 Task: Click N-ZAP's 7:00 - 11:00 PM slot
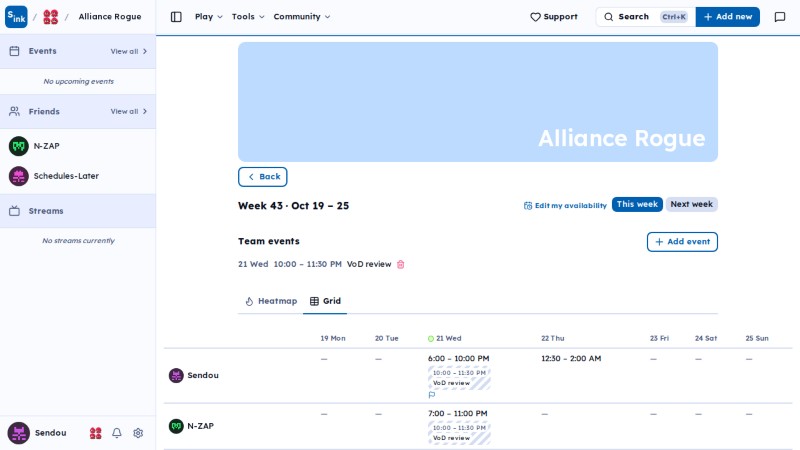click(x=457, y=414)
